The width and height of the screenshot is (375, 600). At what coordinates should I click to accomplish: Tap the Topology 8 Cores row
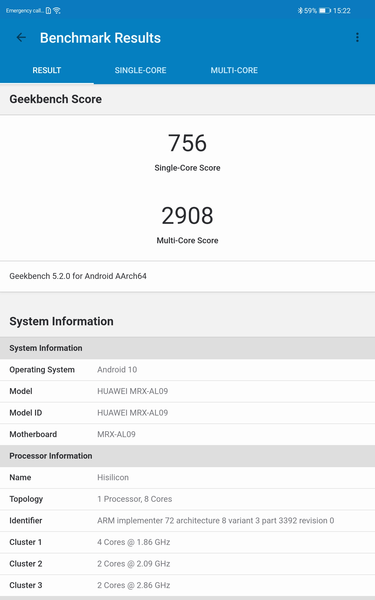(x=188, y=499)
